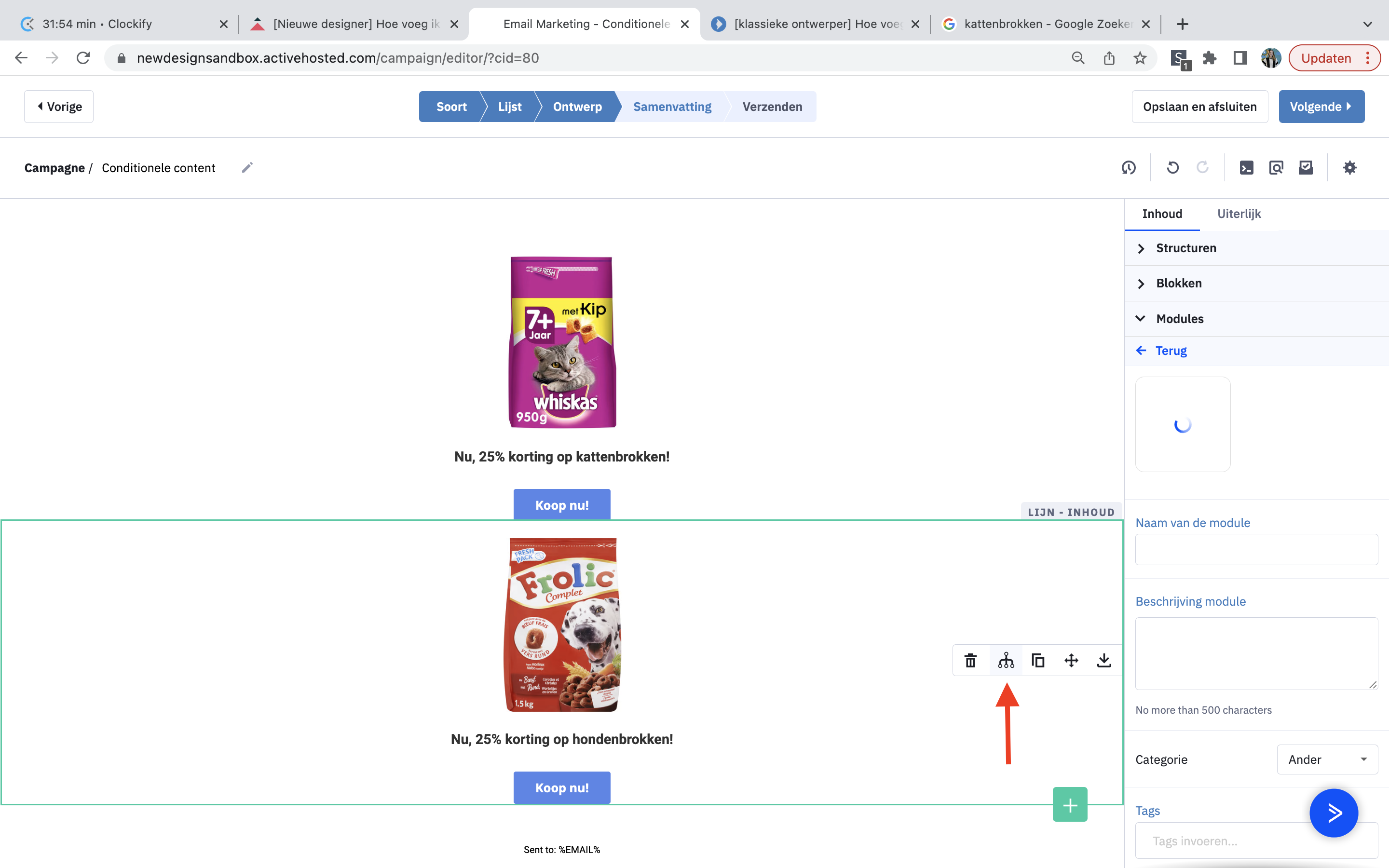
Task: Go to the Soort step
Action: [451, 106]
